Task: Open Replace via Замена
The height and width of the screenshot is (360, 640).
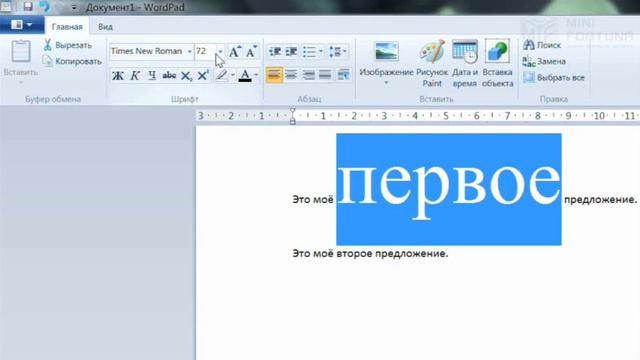Action: coord(544,61)
